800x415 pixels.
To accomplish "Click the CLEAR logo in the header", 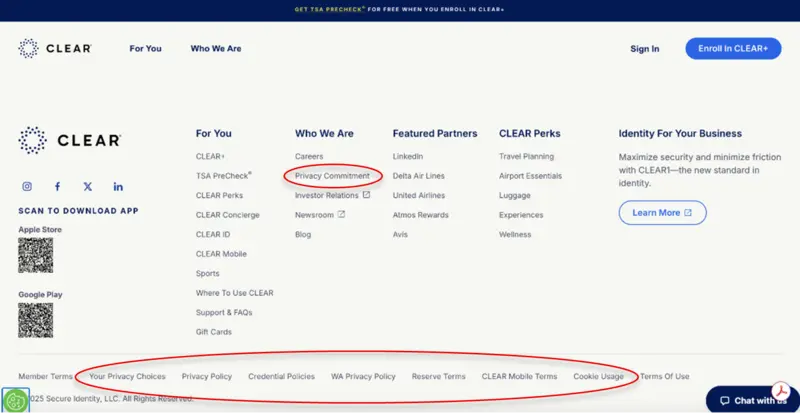I will coord(54,48).
